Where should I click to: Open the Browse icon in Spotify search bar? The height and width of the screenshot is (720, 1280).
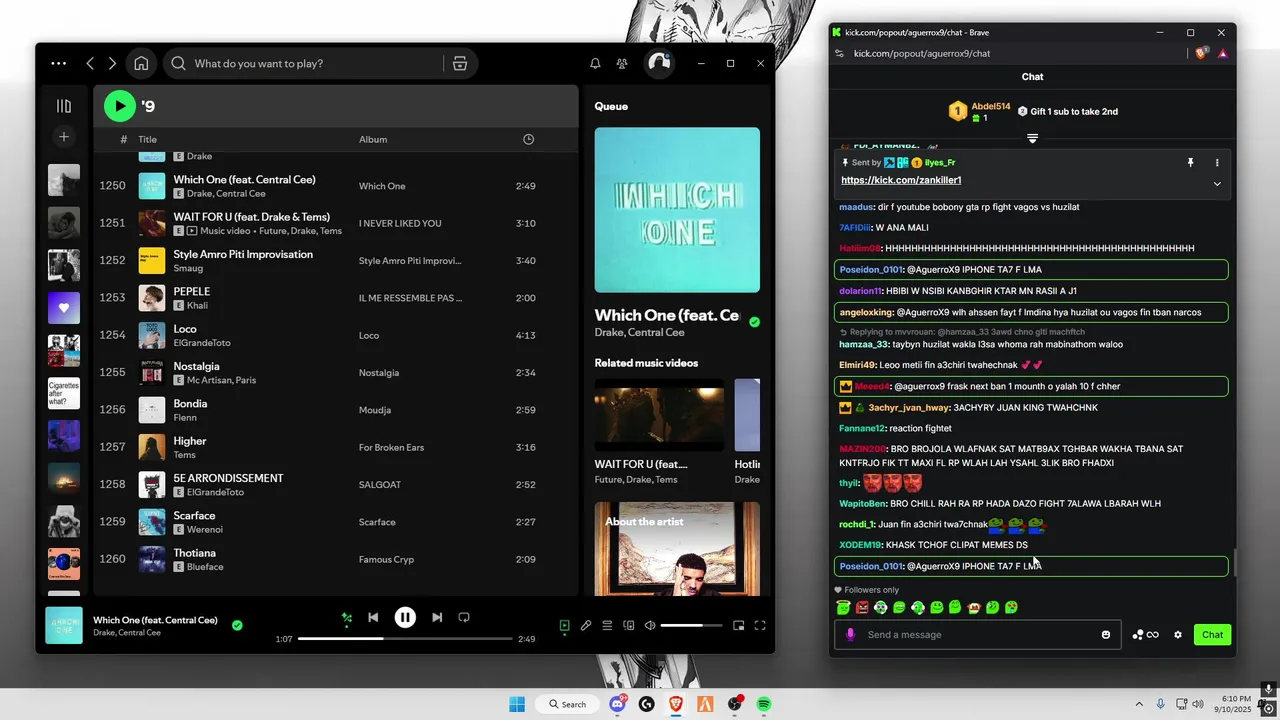coord(460,63)
